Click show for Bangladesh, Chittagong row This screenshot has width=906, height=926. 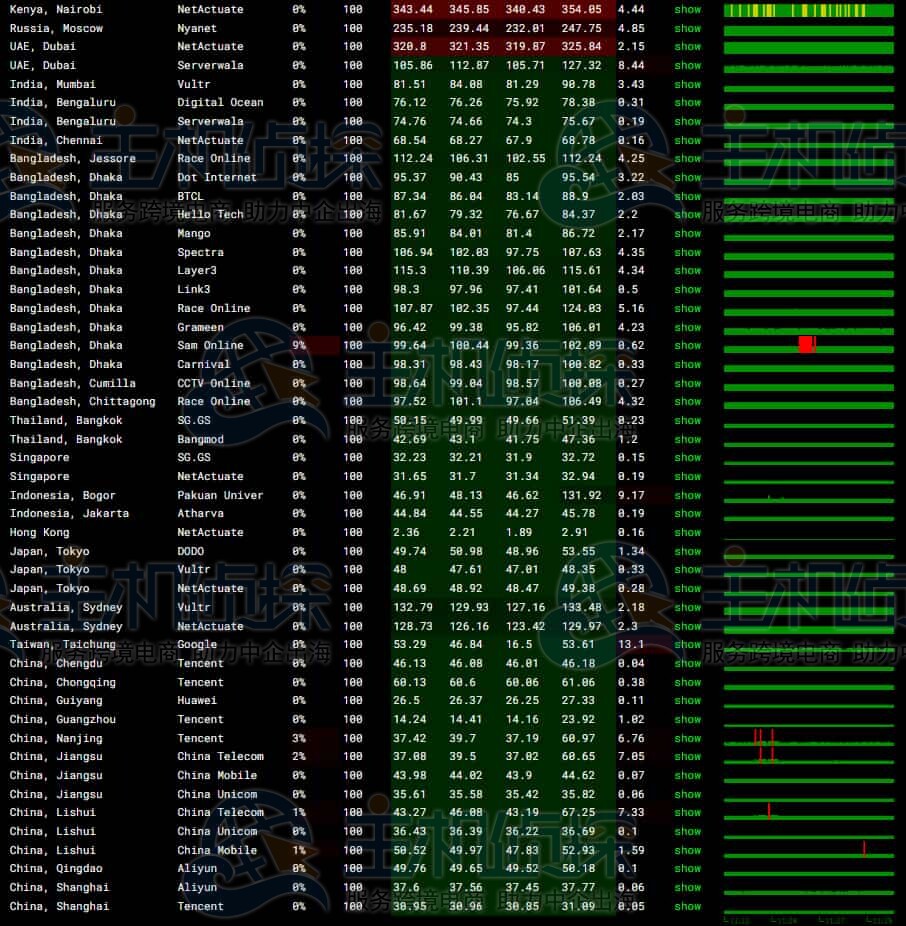(x=687, y=402)
